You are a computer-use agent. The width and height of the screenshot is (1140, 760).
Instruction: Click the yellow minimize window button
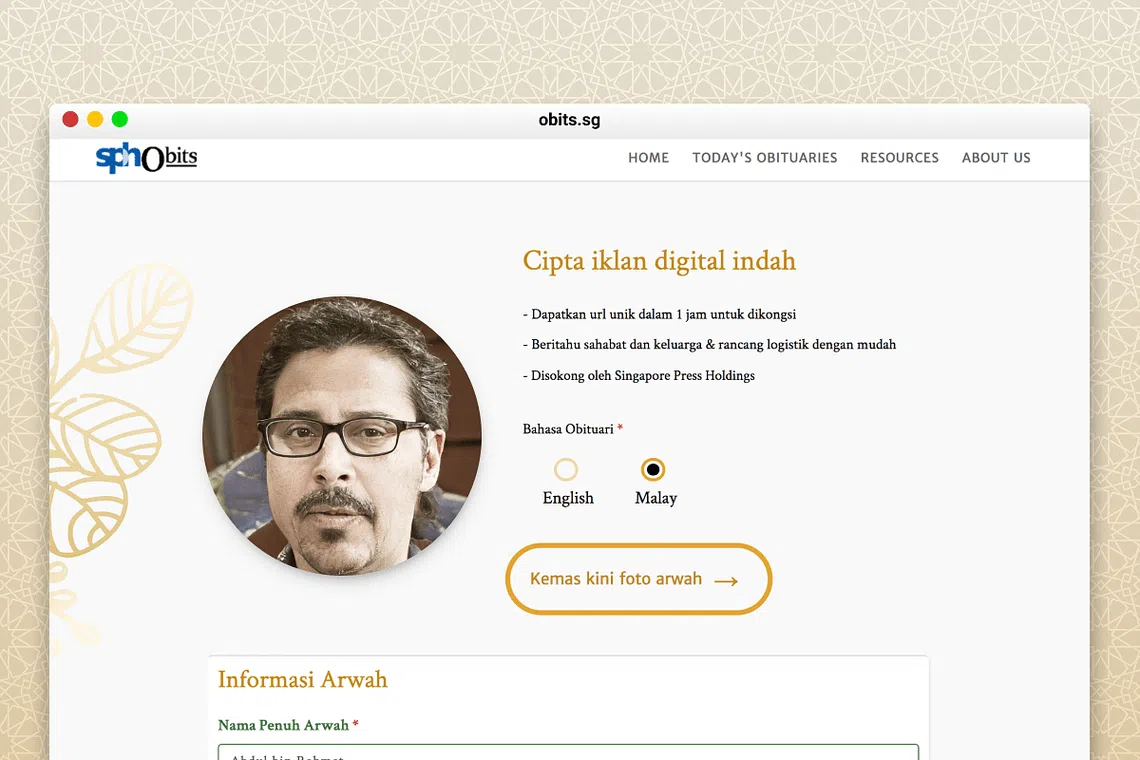pos(95,120)
